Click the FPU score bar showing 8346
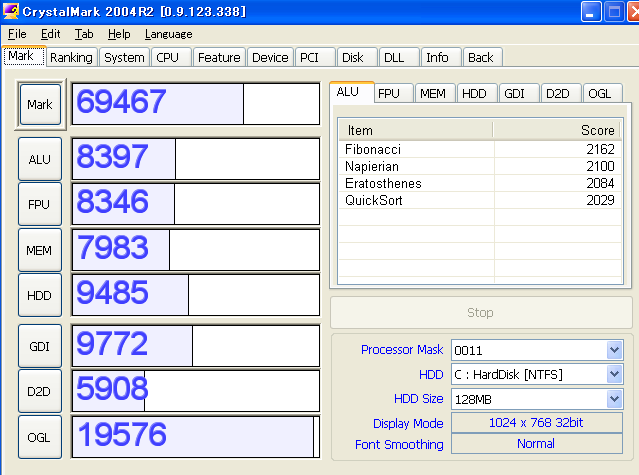 click(x=196, y=204)
